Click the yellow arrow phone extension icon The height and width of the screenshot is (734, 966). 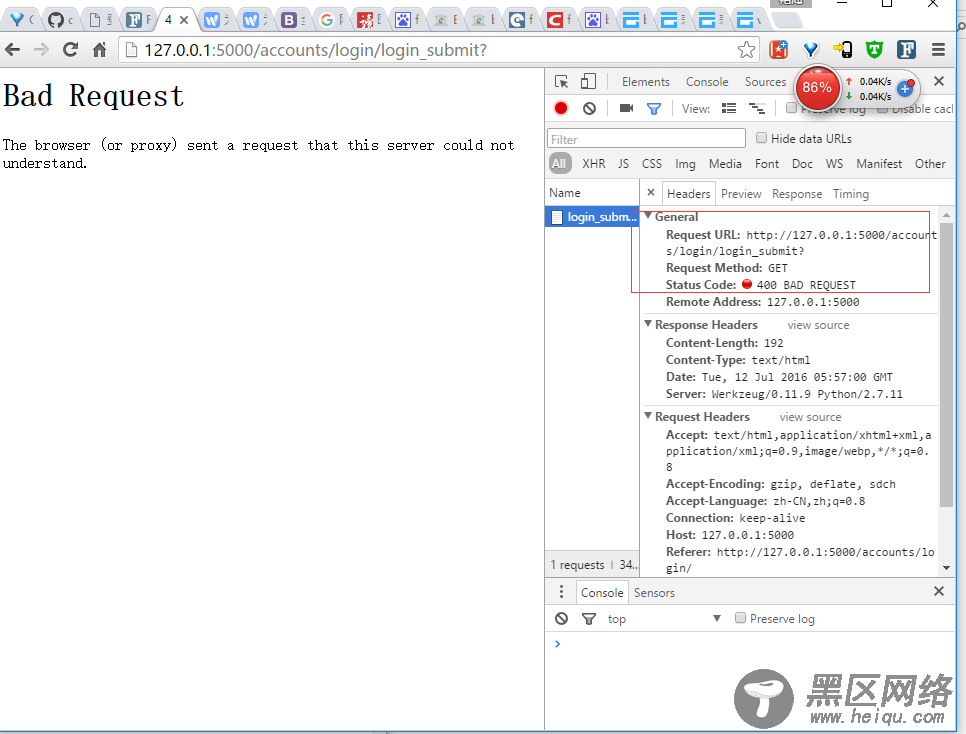(842, 49)
